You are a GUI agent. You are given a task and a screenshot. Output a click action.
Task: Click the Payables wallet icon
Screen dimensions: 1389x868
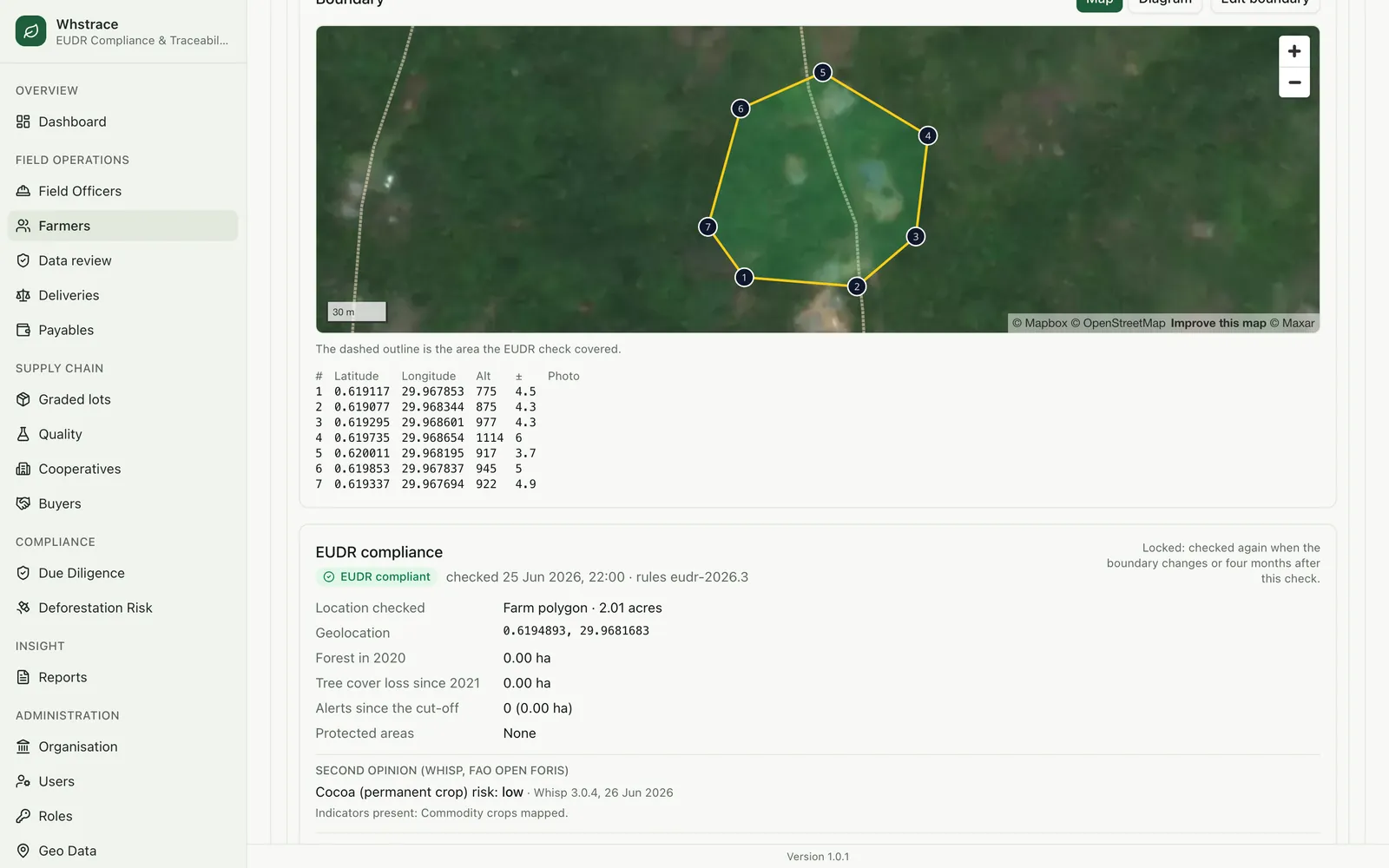click(23, 330)
